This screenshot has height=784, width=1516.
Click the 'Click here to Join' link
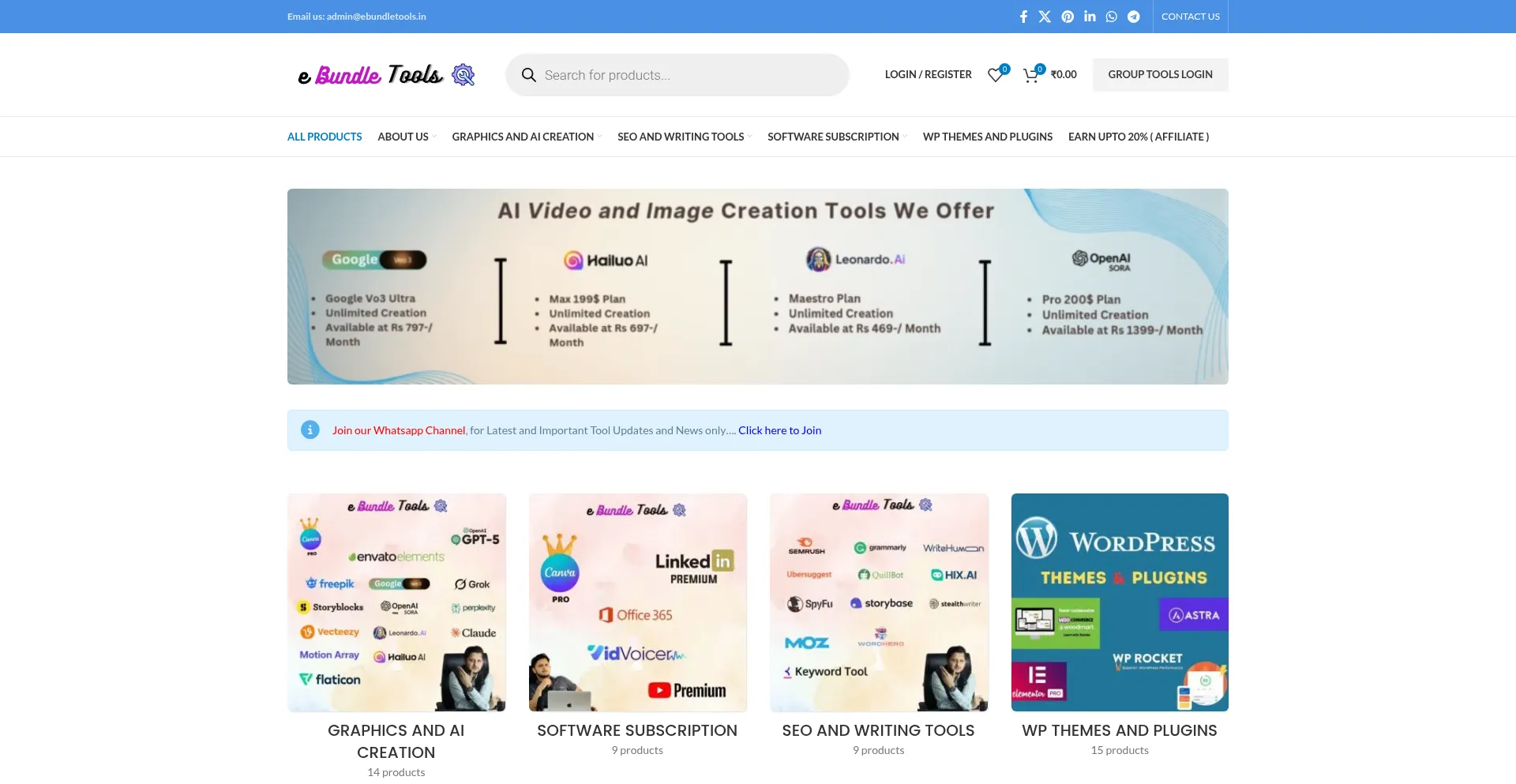(x=779, y=430)
